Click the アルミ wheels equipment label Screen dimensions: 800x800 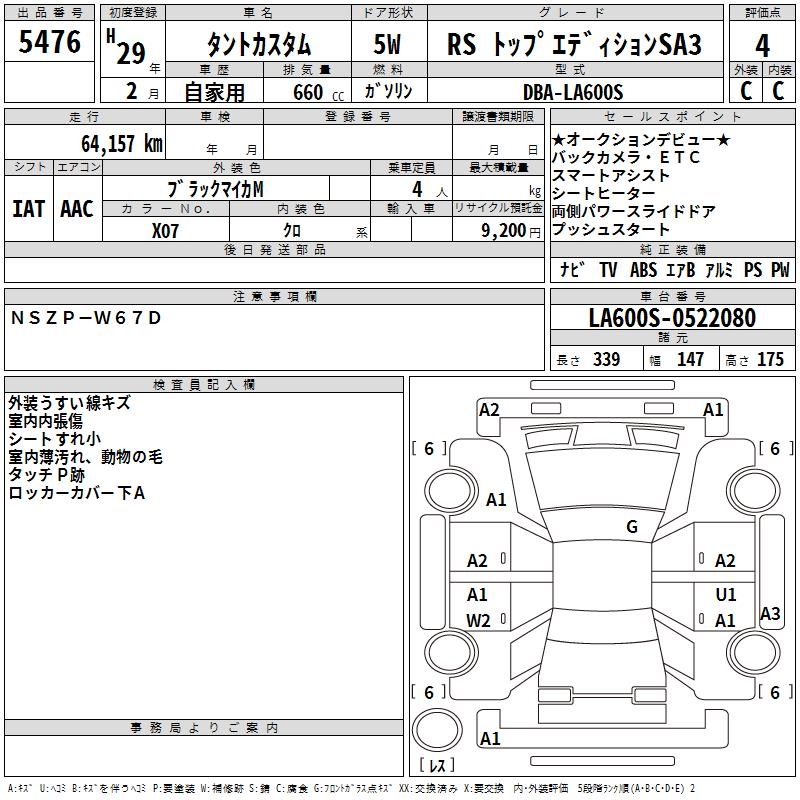click(718, 270)
